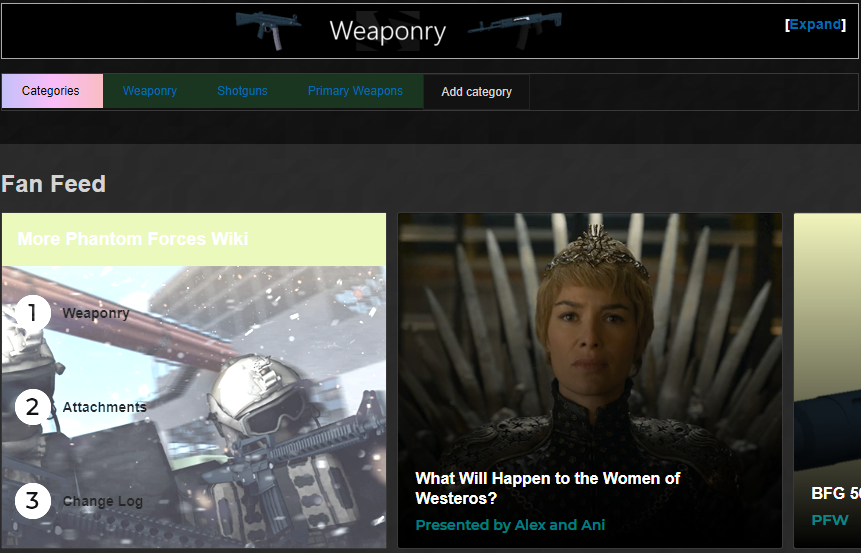The width and height of the screenshot is (861, 553).
Task: Click the PFW label under BFG 50
Action: [x=829, y=520]
